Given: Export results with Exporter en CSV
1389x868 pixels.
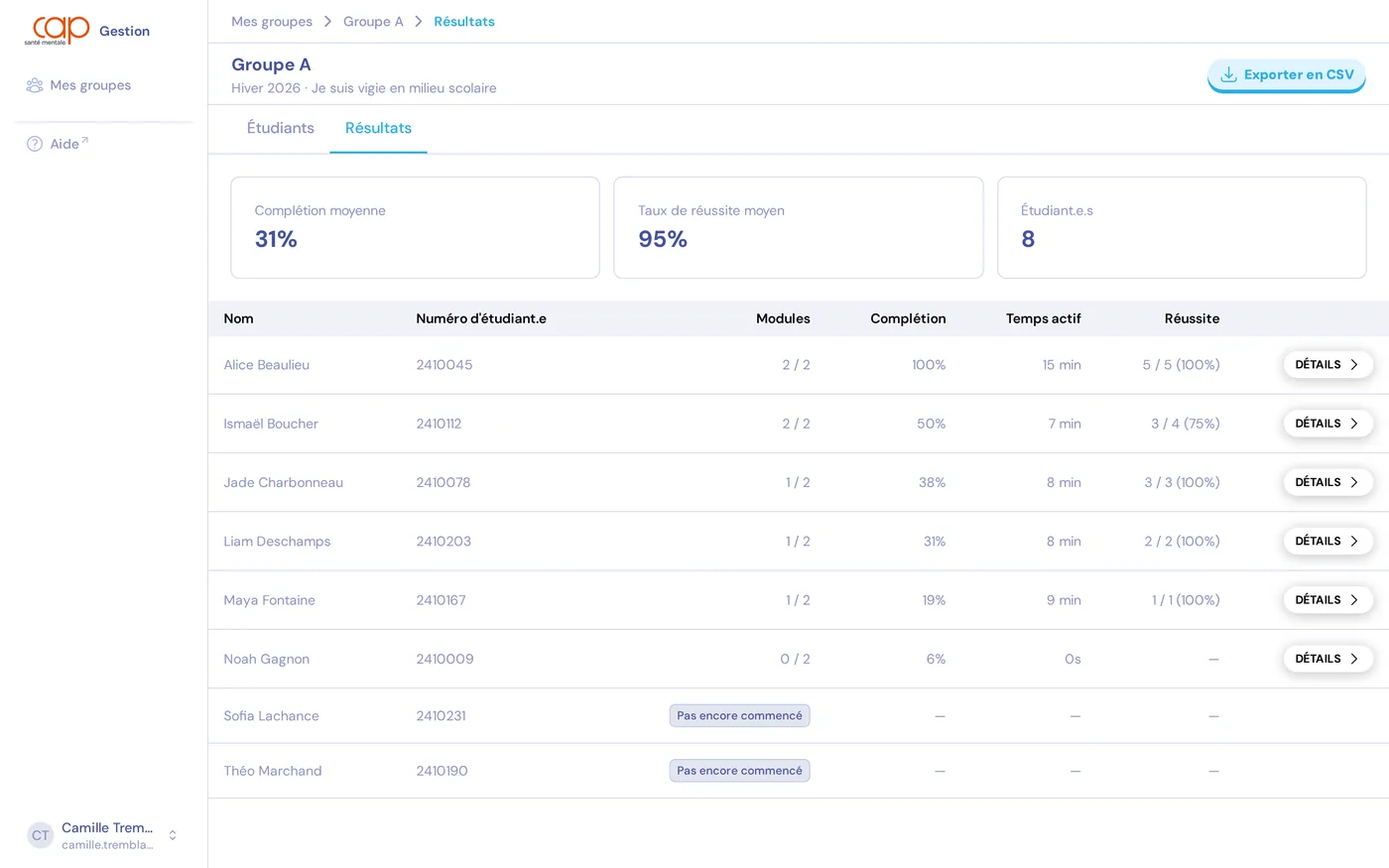Looking at the screenshot, I should pyautogui.click(x=1287, y=74).
